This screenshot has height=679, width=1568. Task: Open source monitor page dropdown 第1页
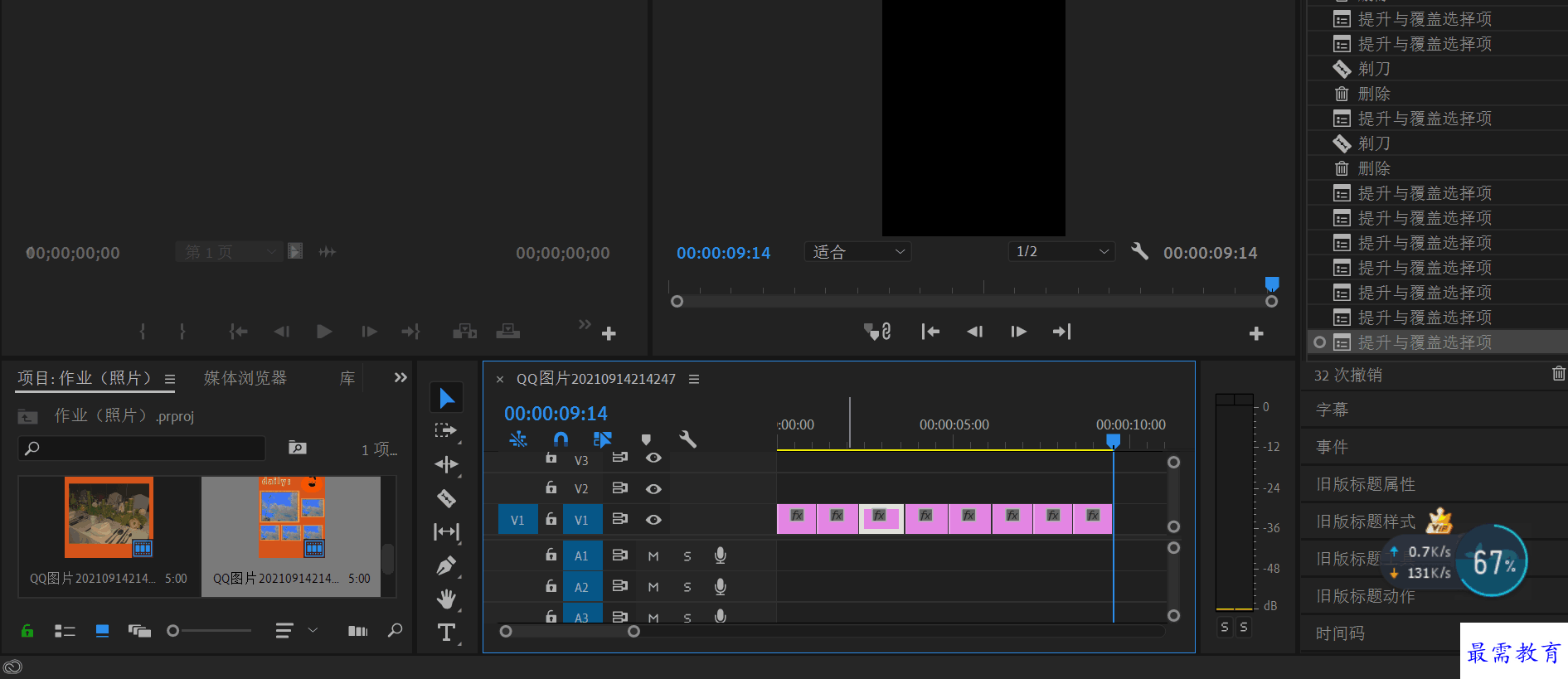coord(230,251)
